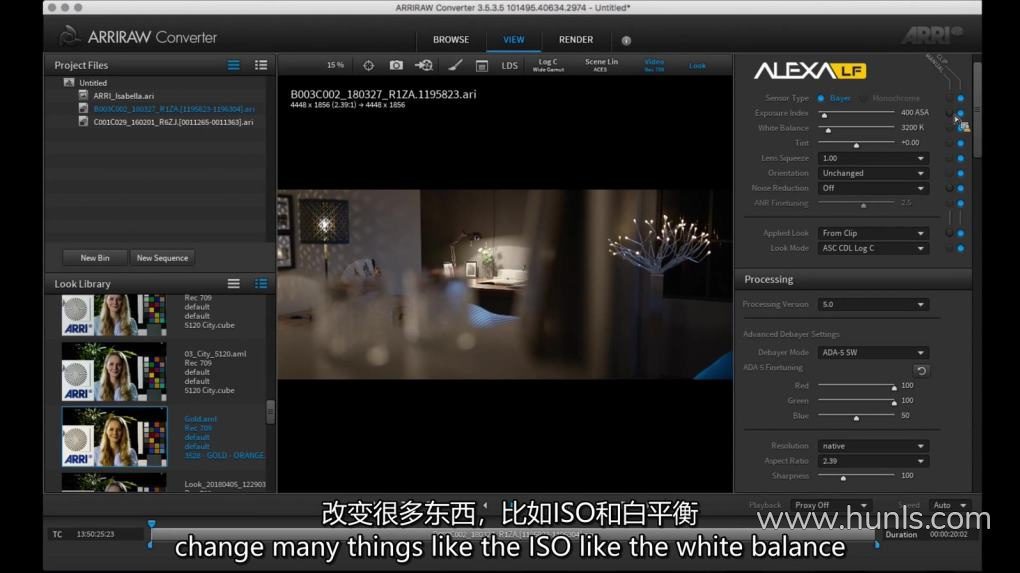Select the highlighted Gold.aml look thumbnail
Screen dimensions: 1020x573
114,436
